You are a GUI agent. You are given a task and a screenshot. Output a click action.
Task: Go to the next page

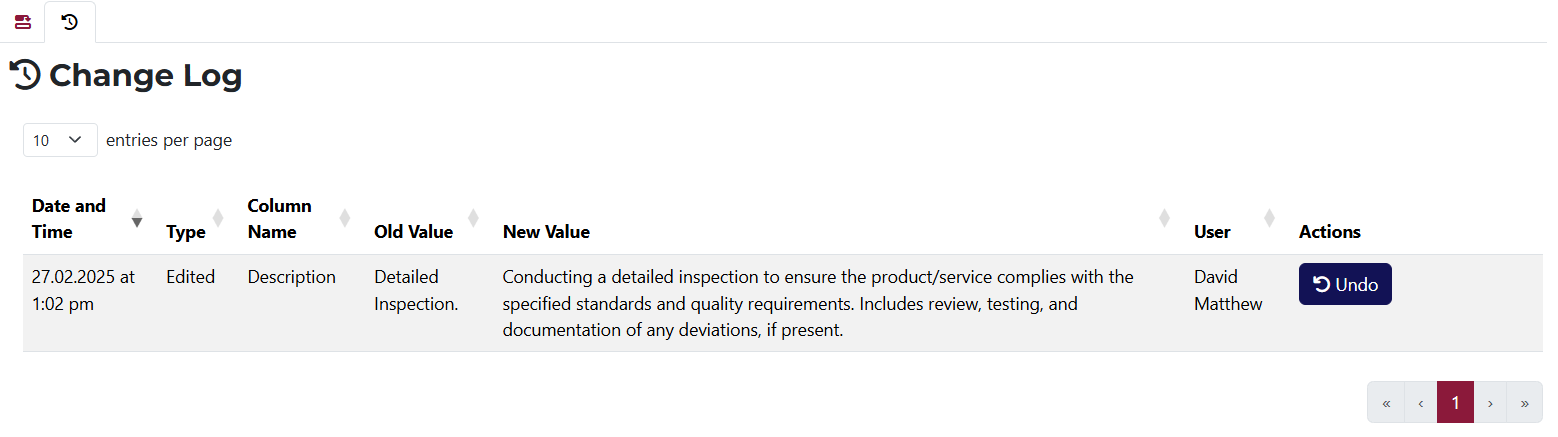(x=1490, y=403)
